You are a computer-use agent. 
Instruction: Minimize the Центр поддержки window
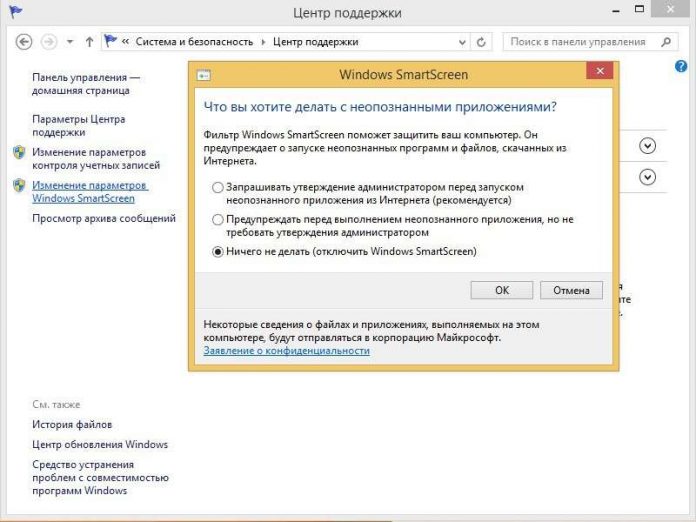point(616,11)
